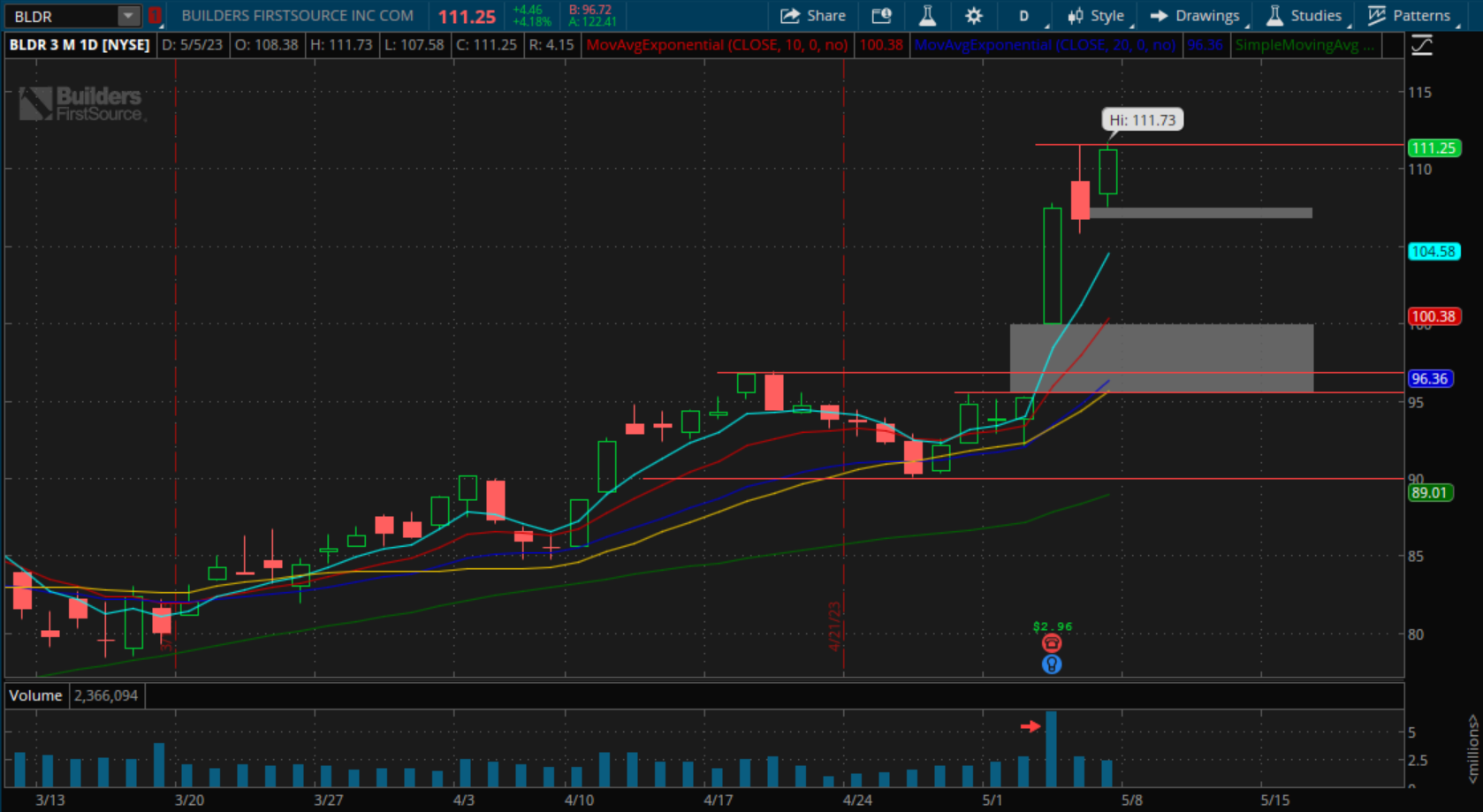Click the +4.18% change value
The height and width of the screenshot is (812, 1483).
[x=531, y=21]
